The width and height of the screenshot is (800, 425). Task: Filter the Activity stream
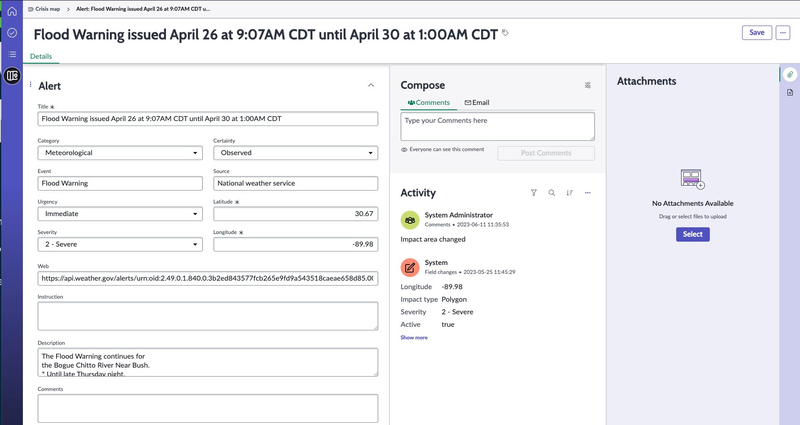534,193
